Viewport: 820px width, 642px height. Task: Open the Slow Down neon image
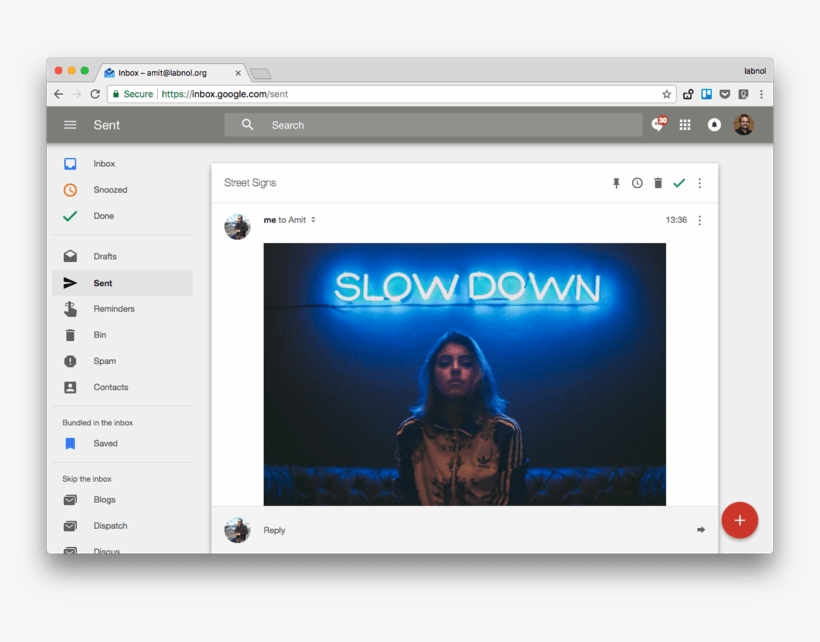tap(464, 373)
